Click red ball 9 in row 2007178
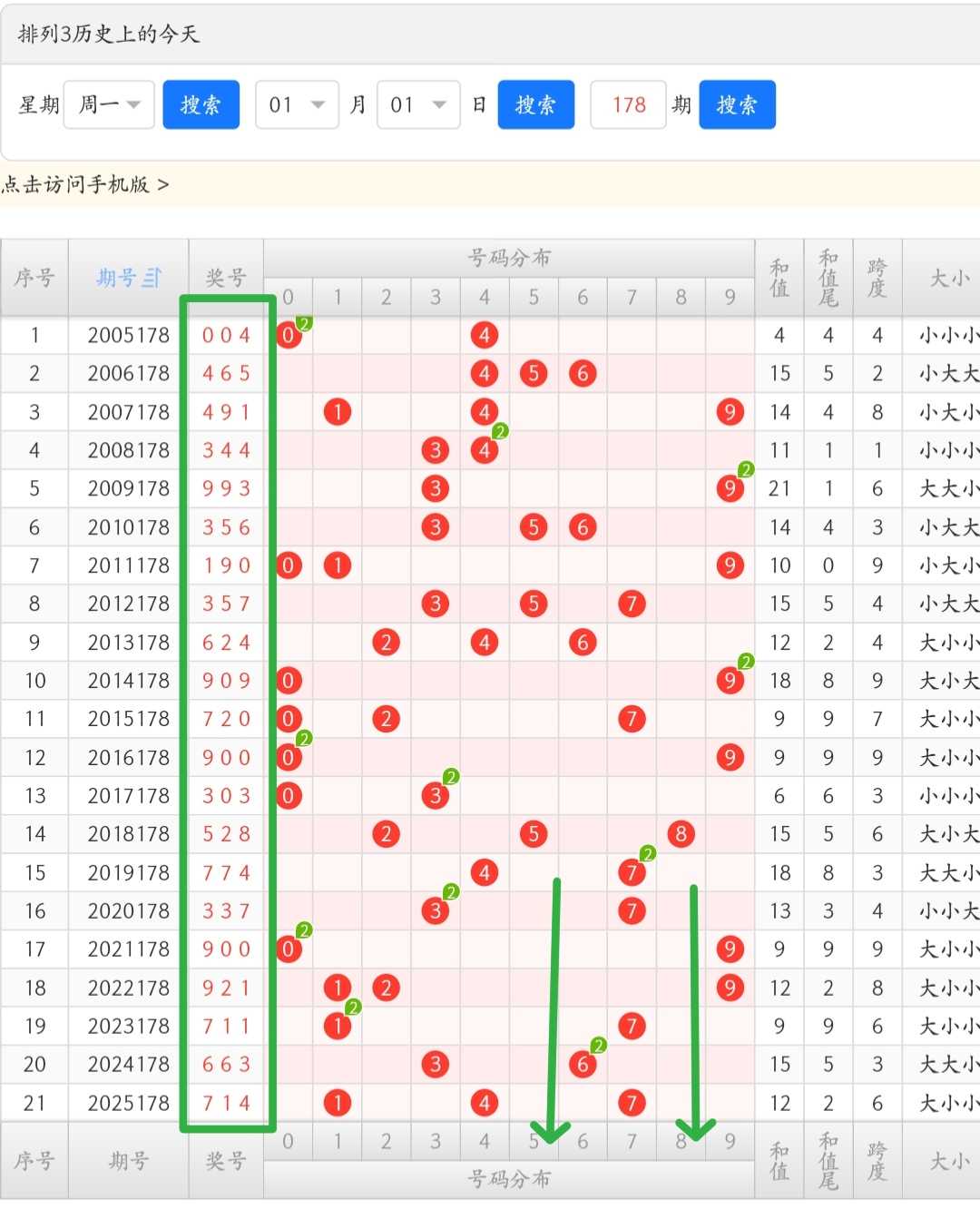 pos(730,412)
